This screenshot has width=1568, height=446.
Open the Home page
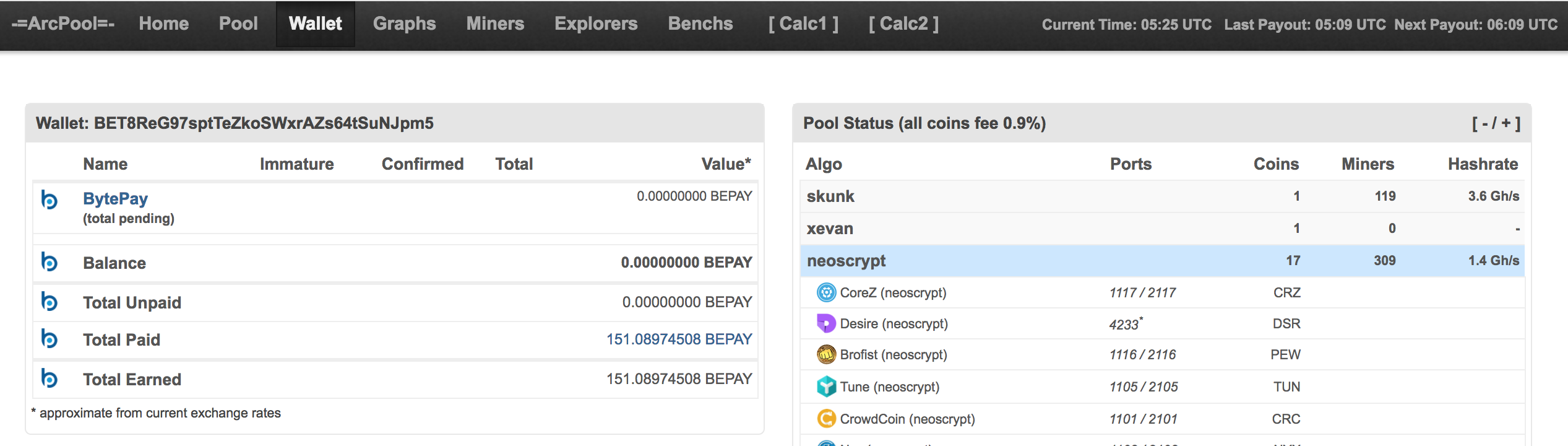click(164, 24)
